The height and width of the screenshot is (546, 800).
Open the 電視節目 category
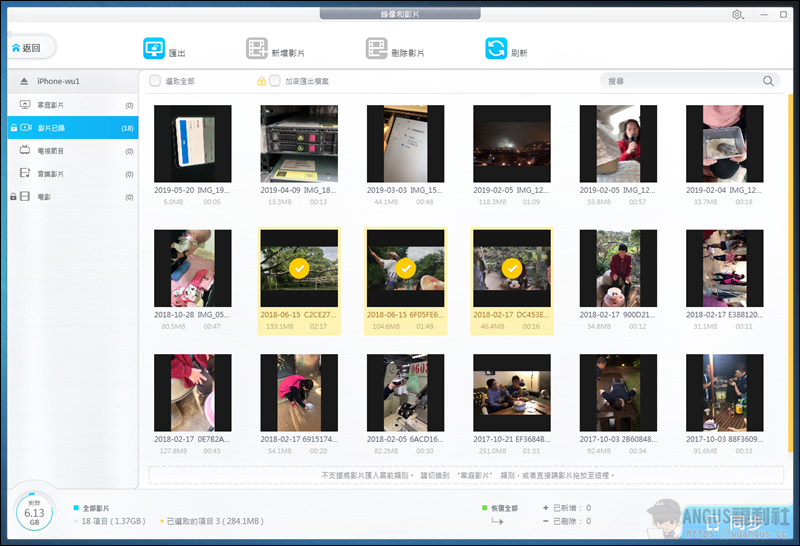click(x=50, y=151)
